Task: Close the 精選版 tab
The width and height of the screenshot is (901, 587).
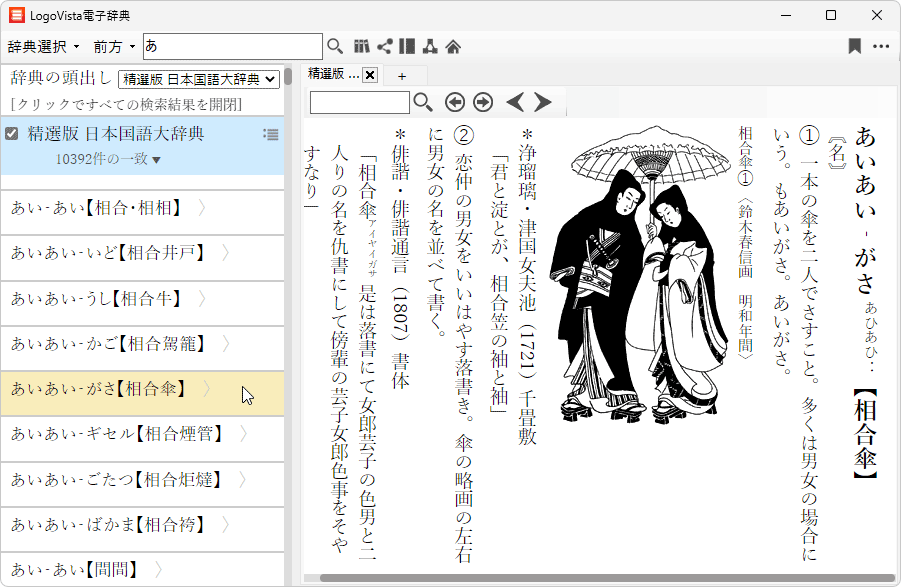Action: pos(369,75)
